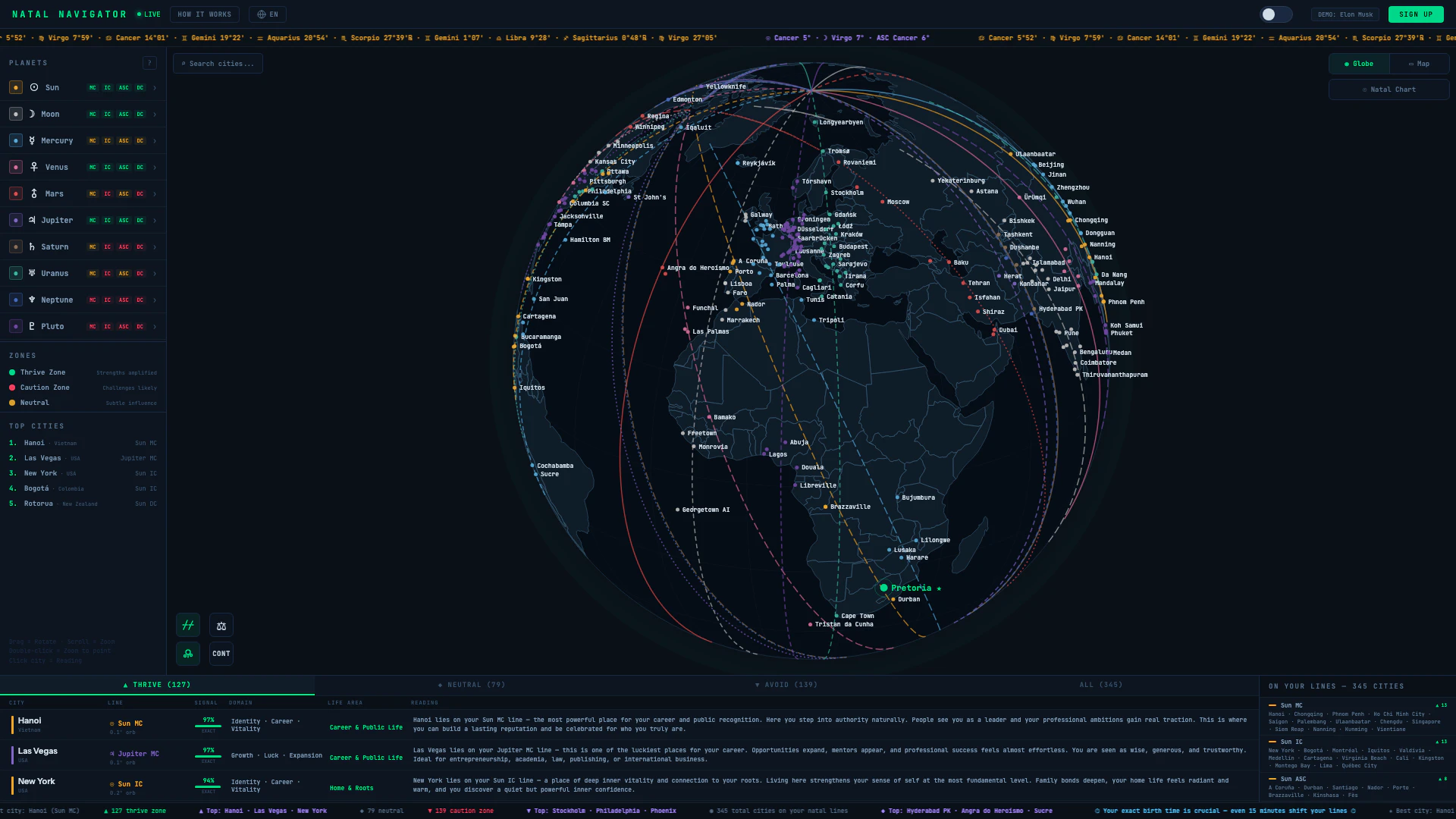The width and height of the screenshot is (1456, 819).
Task: Open the How It Works button
Action: click(x=205, y=14)
